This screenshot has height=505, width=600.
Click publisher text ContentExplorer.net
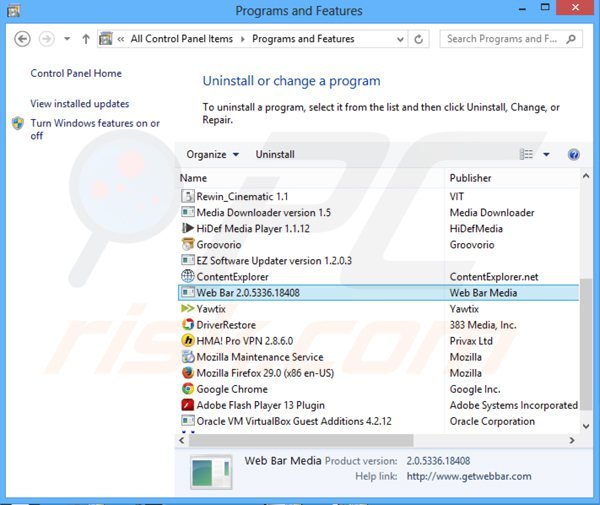[x=494, y=277]
